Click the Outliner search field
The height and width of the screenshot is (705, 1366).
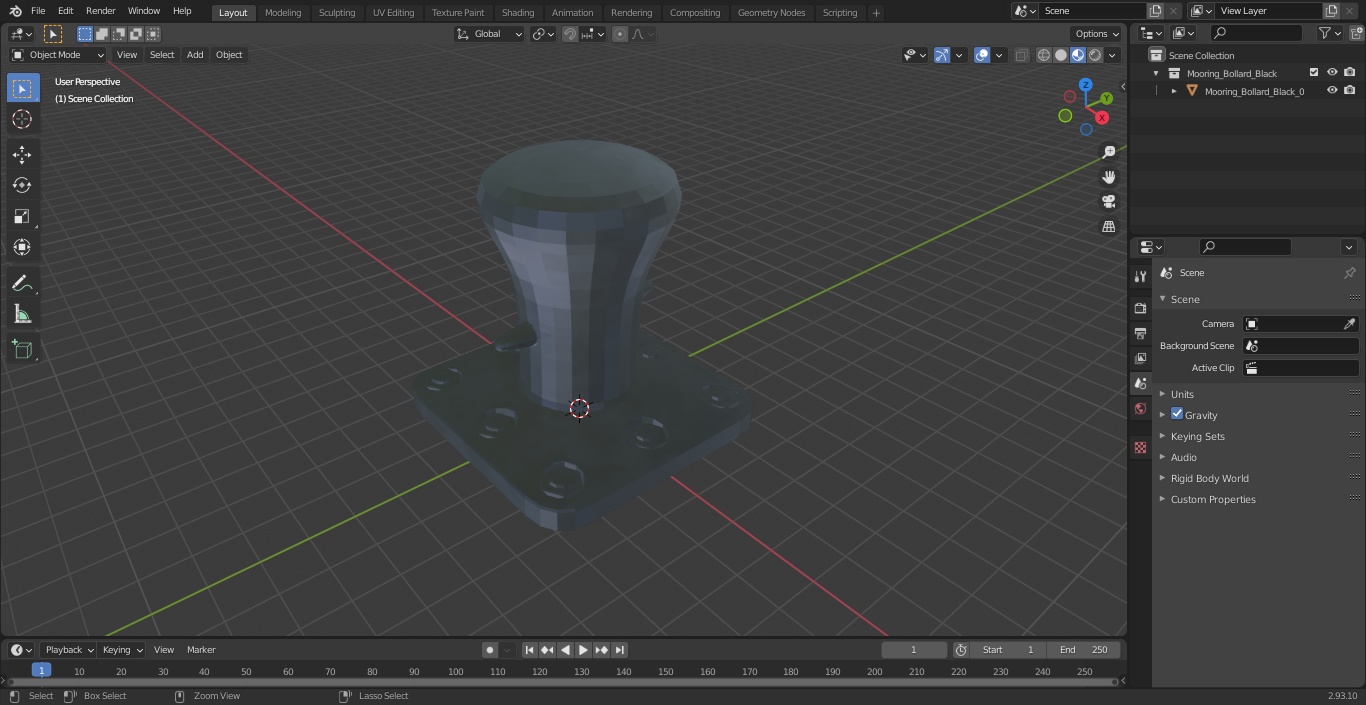[x=1256, y=33]
